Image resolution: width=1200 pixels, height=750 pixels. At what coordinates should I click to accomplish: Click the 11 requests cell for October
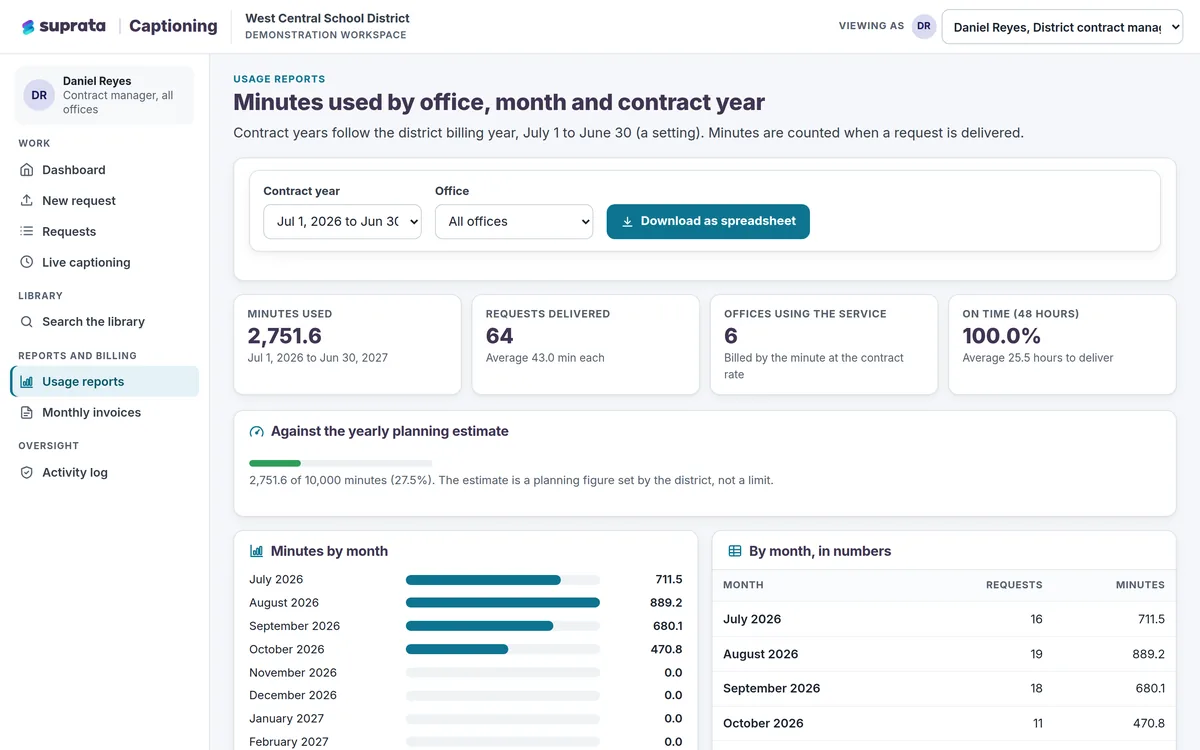1036,723
